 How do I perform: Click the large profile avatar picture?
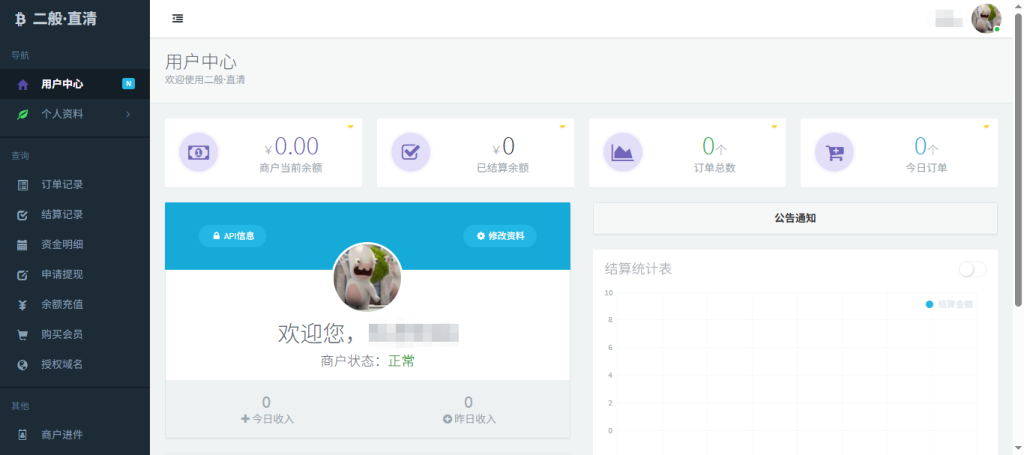pyautogui.click(x=368, y=277)
